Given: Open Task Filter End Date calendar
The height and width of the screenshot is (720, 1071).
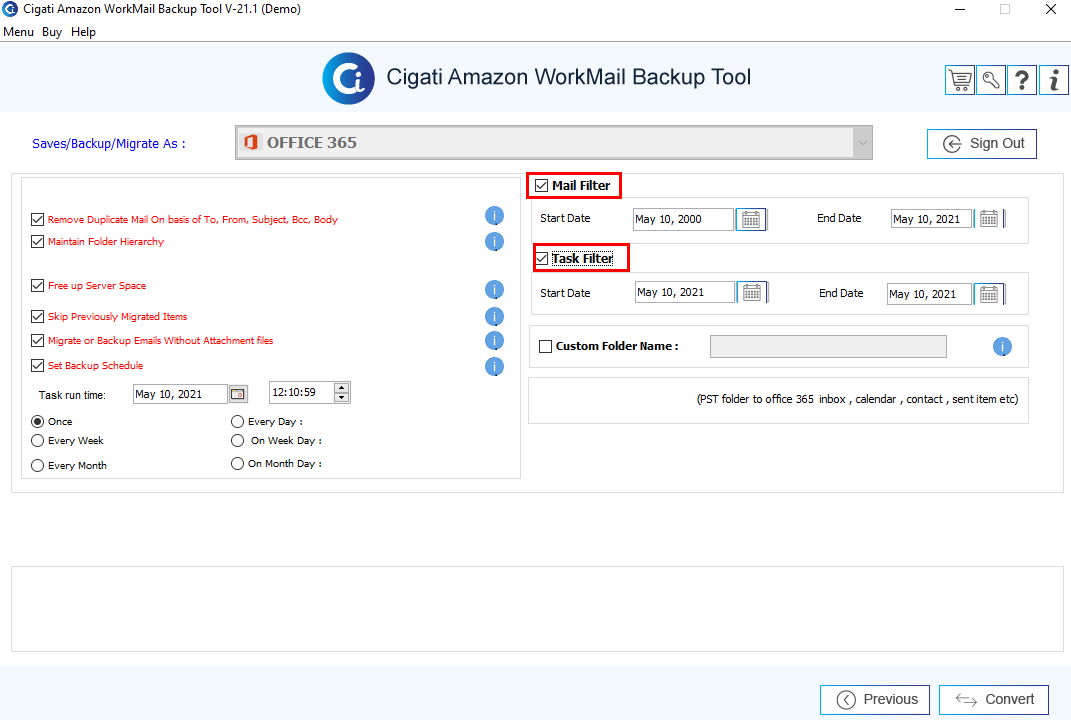Looking at the screenshot, I should (988, 294).
